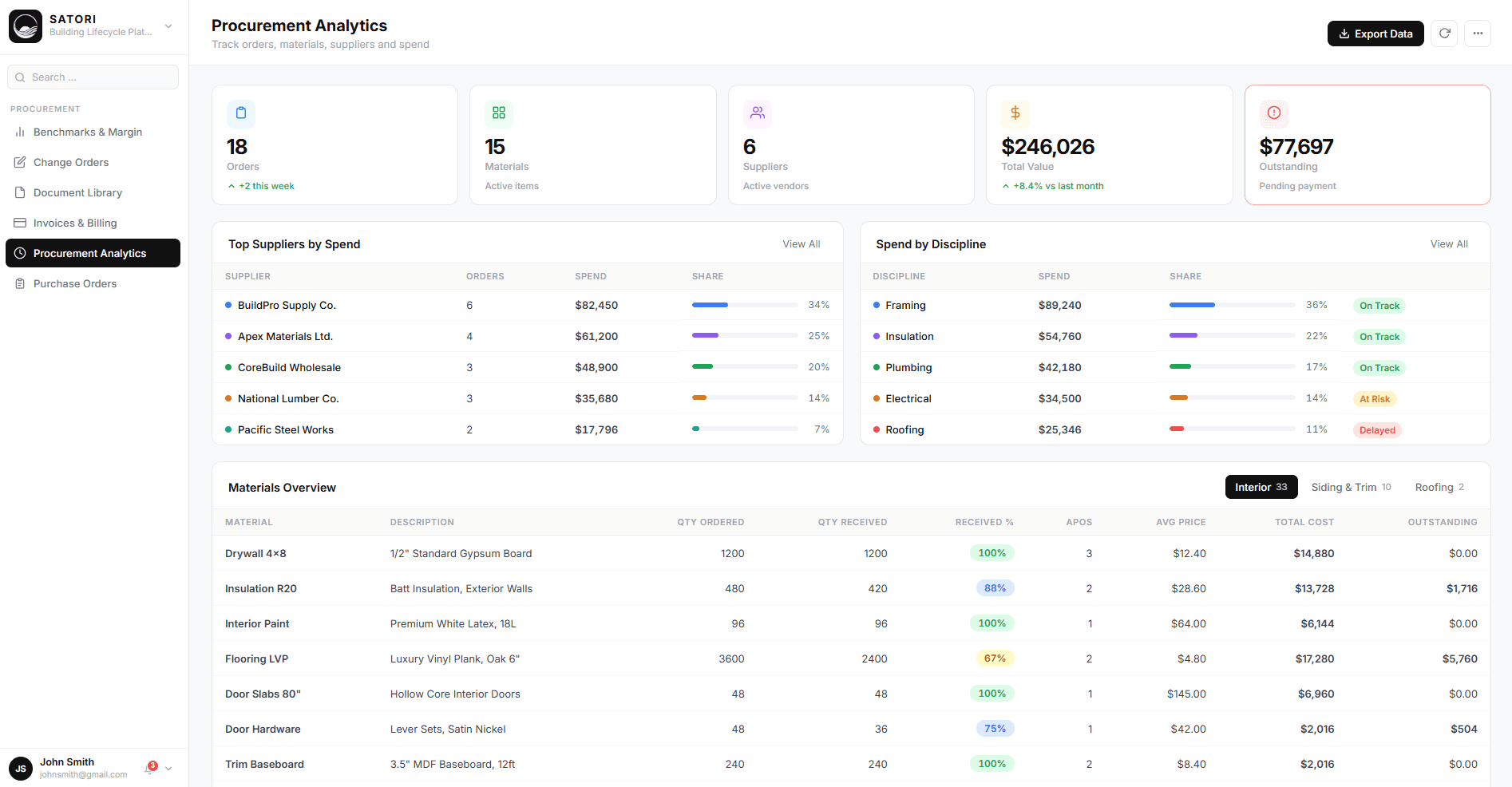
Task: Click the Procurement Analytics clock icon
Action: [x=20, y=253]
